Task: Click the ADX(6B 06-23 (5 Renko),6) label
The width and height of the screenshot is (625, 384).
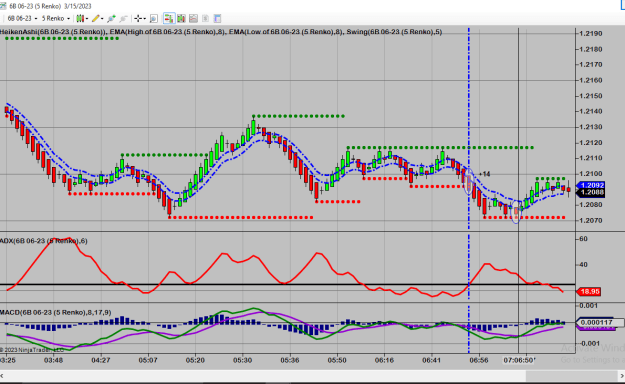Action: (43, 241)
